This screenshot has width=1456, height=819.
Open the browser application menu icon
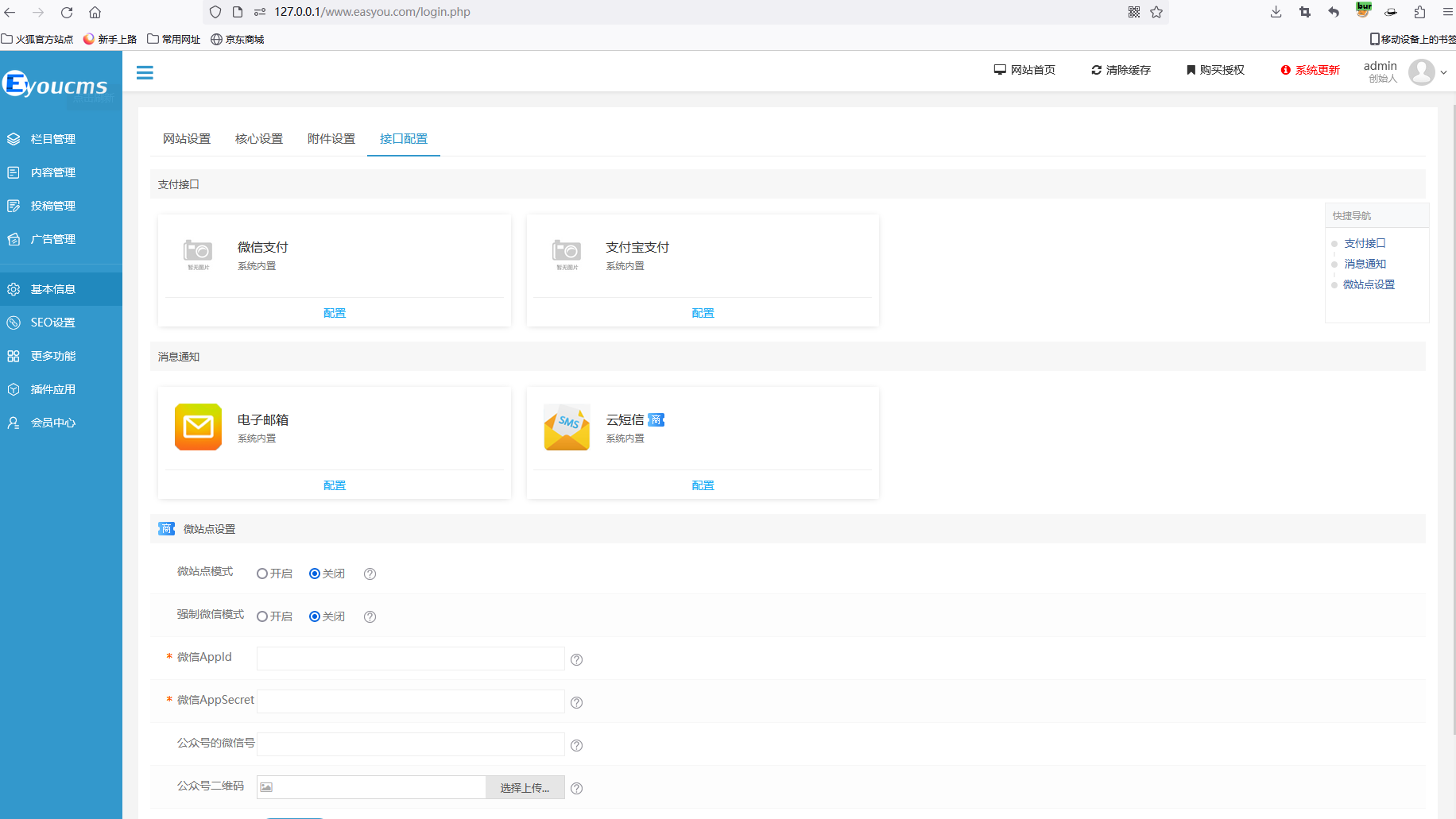coord(1448,12)
